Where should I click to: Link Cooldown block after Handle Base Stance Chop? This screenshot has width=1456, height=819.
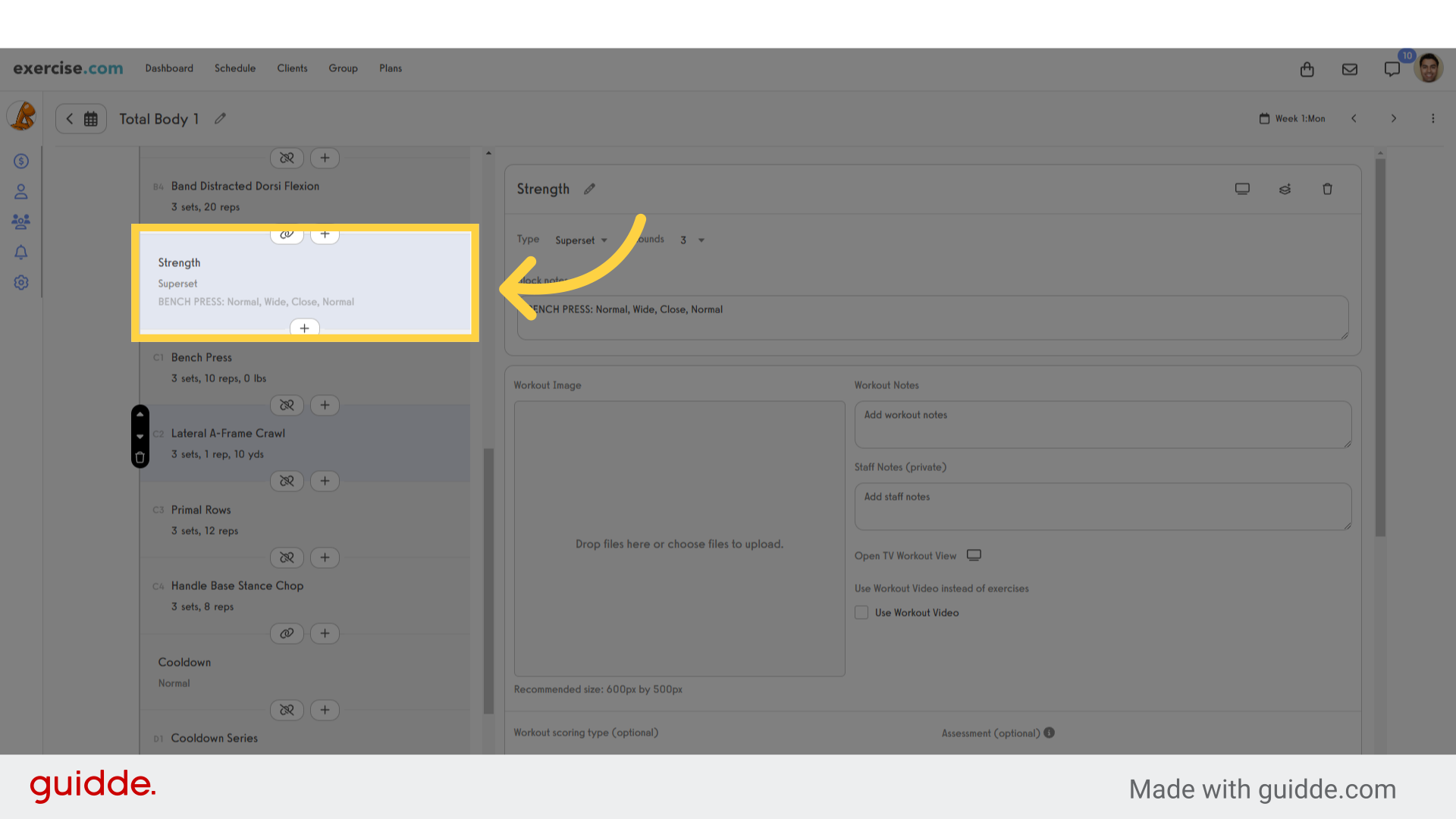287,634
